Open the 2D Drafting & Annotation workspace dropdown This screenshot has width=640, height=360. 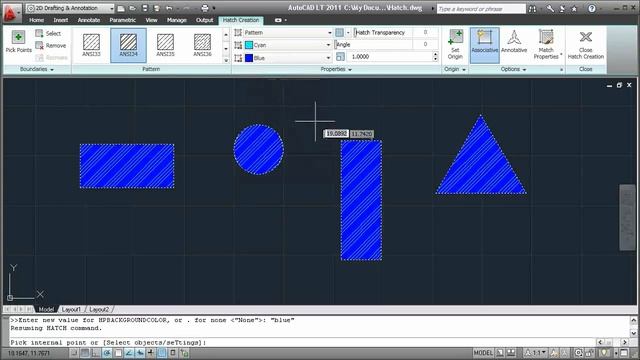70,8
